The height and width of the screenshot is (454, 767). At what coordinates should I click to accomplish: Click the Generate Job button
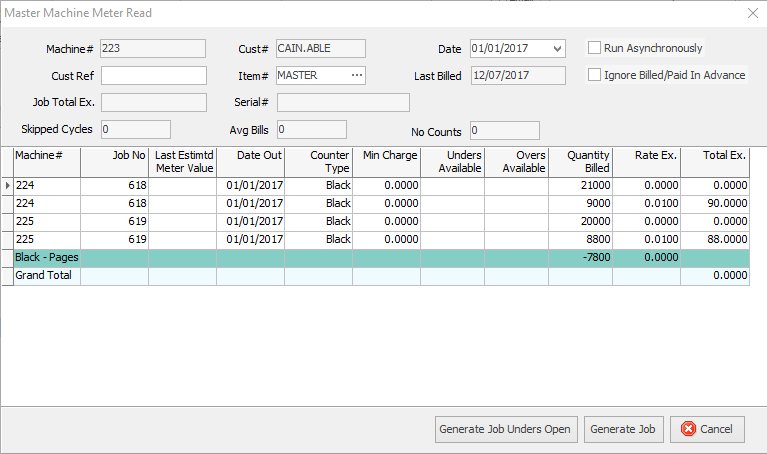[x=623, y=429]
